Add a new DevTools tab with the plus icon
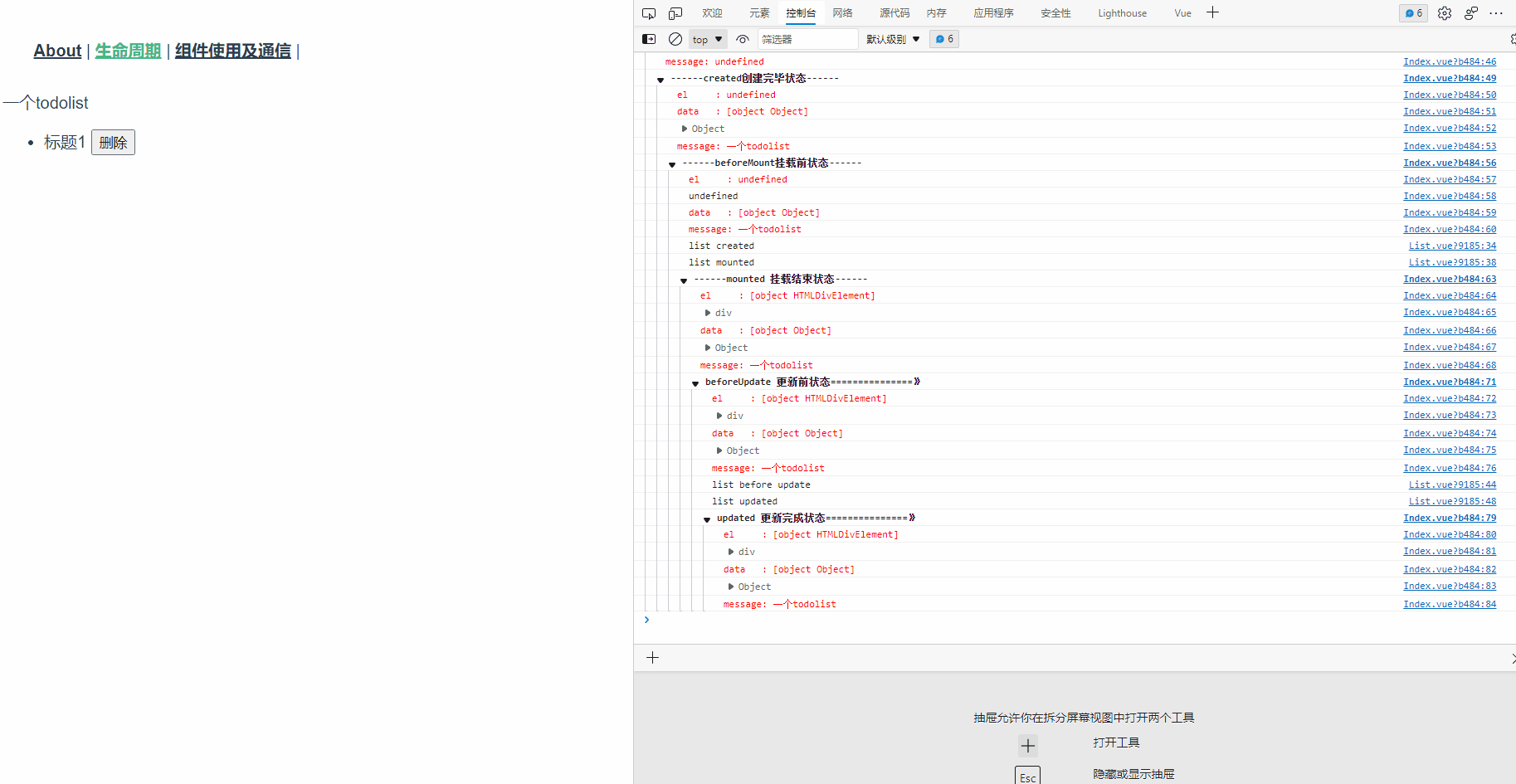The height and width of the screenshot is (784, 1516). click(1212, 12)
